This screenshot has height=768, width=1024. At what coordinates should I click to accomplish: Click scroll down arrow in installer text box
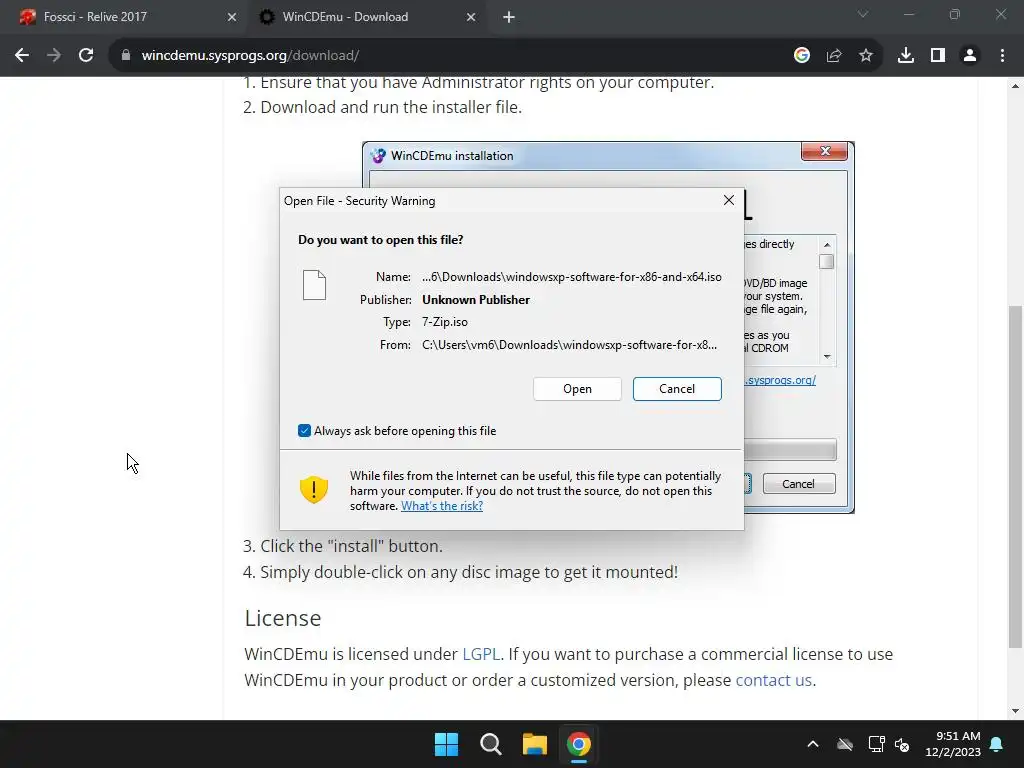point(827,357)
